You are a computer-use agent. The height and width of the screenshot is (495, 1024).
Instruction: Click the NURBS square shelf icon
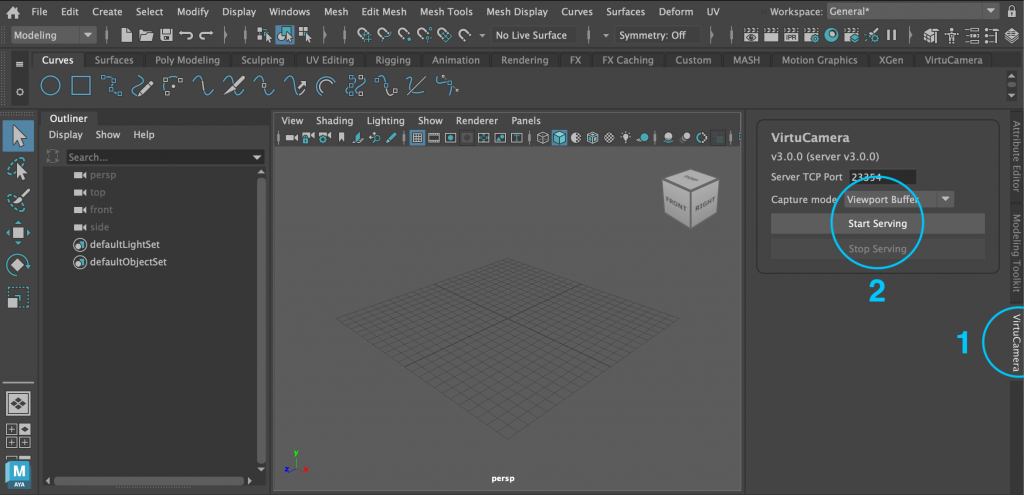tap(81, 86)
